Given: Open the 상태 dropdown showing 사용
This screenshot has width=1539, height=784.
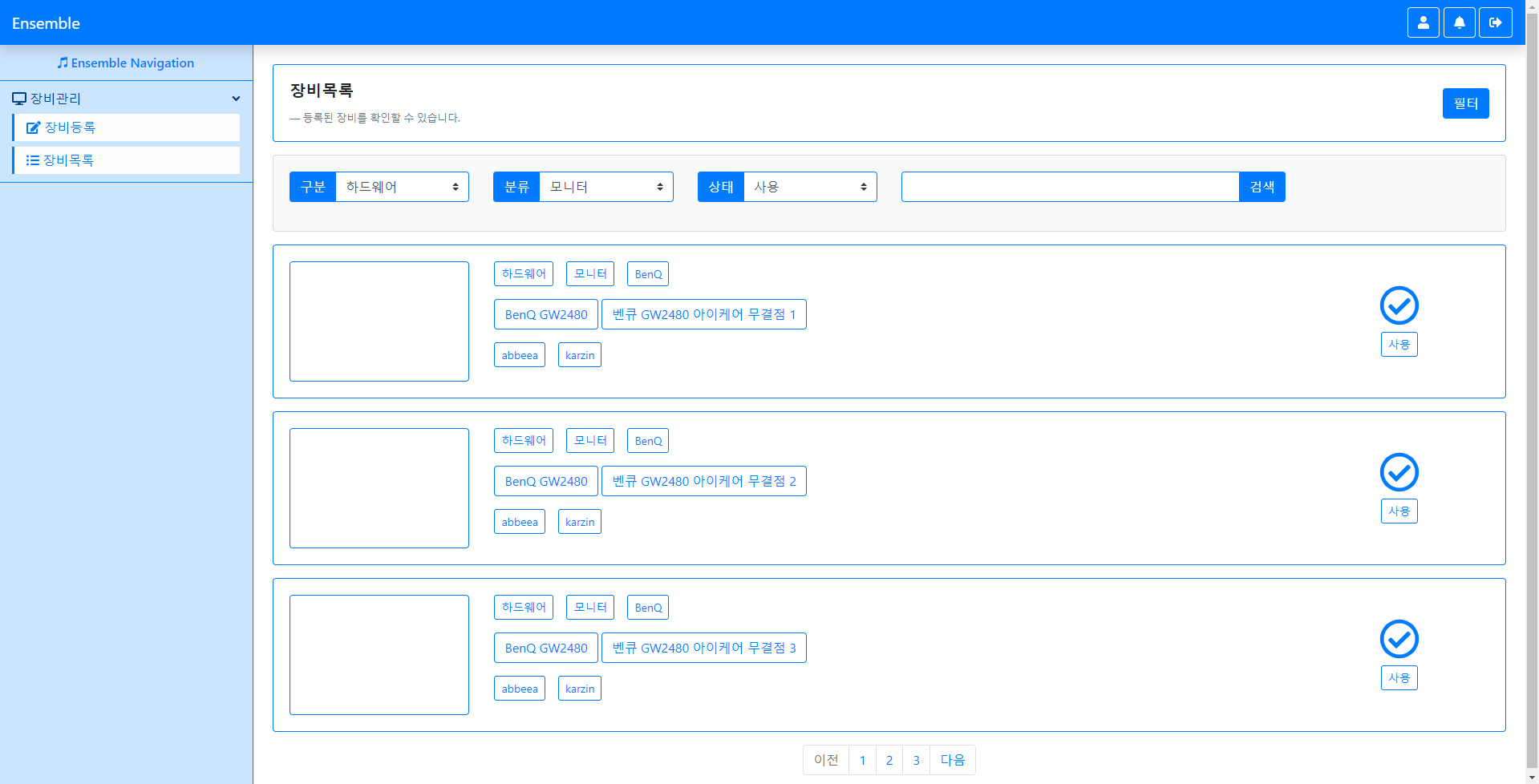Looking at the screenshot, I should (810, 187).
